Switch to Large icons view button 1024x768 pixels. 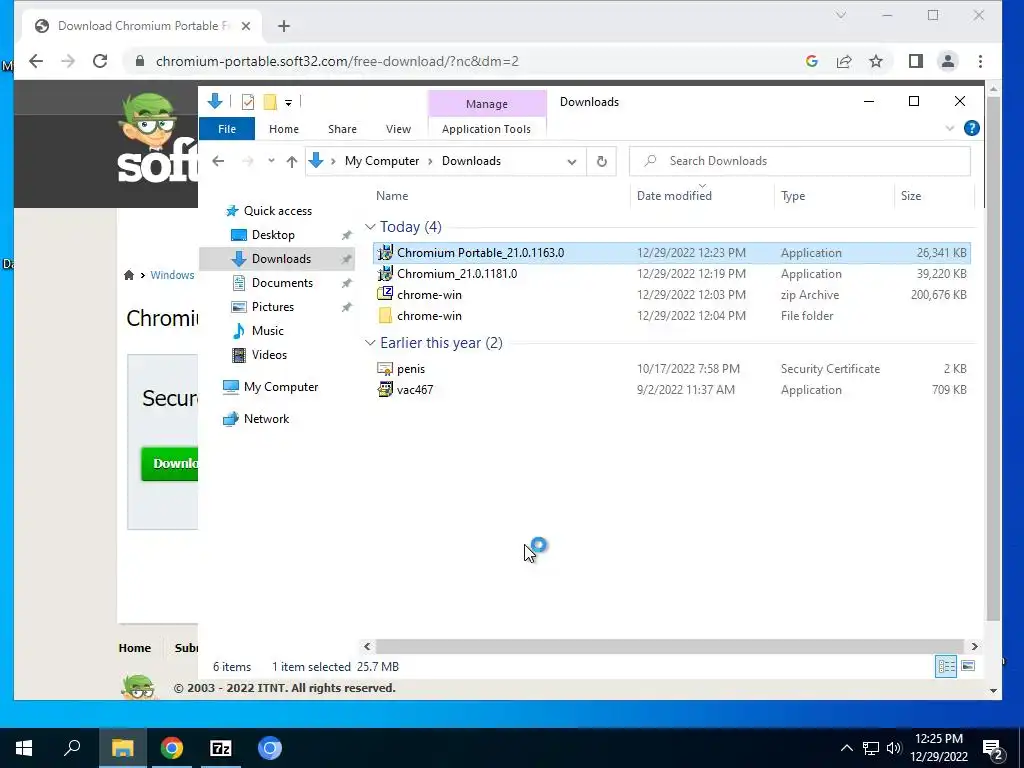pos(968,666)
